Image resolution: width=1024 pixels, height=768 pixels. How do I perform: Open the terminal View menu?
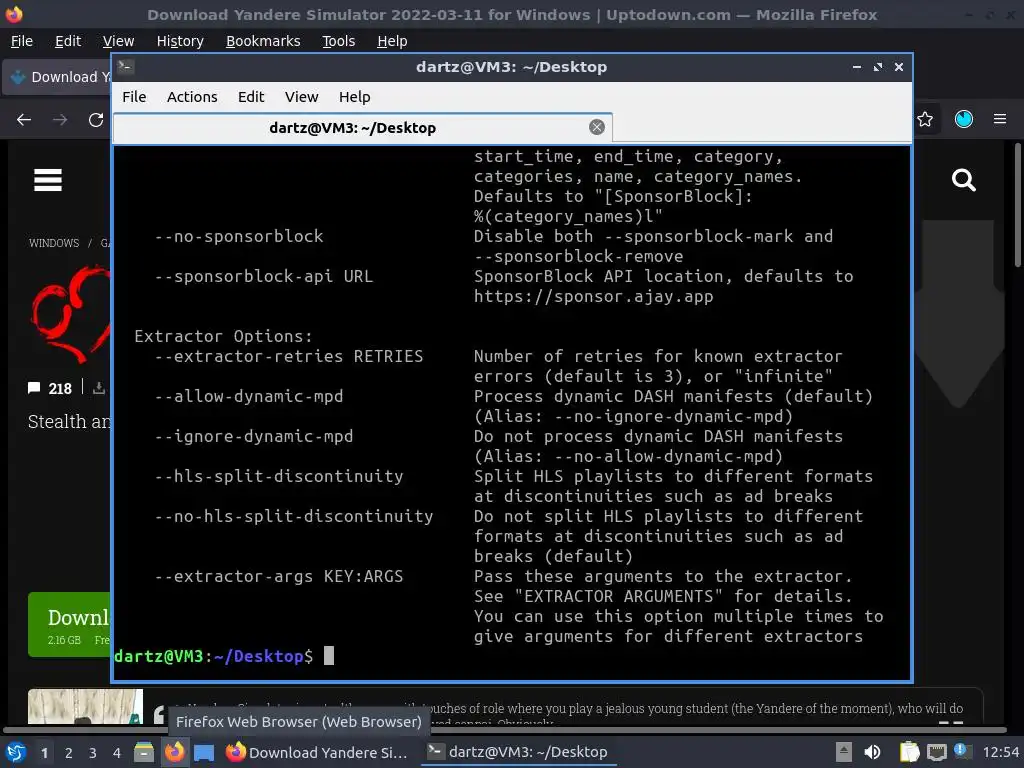pos(301,97)
